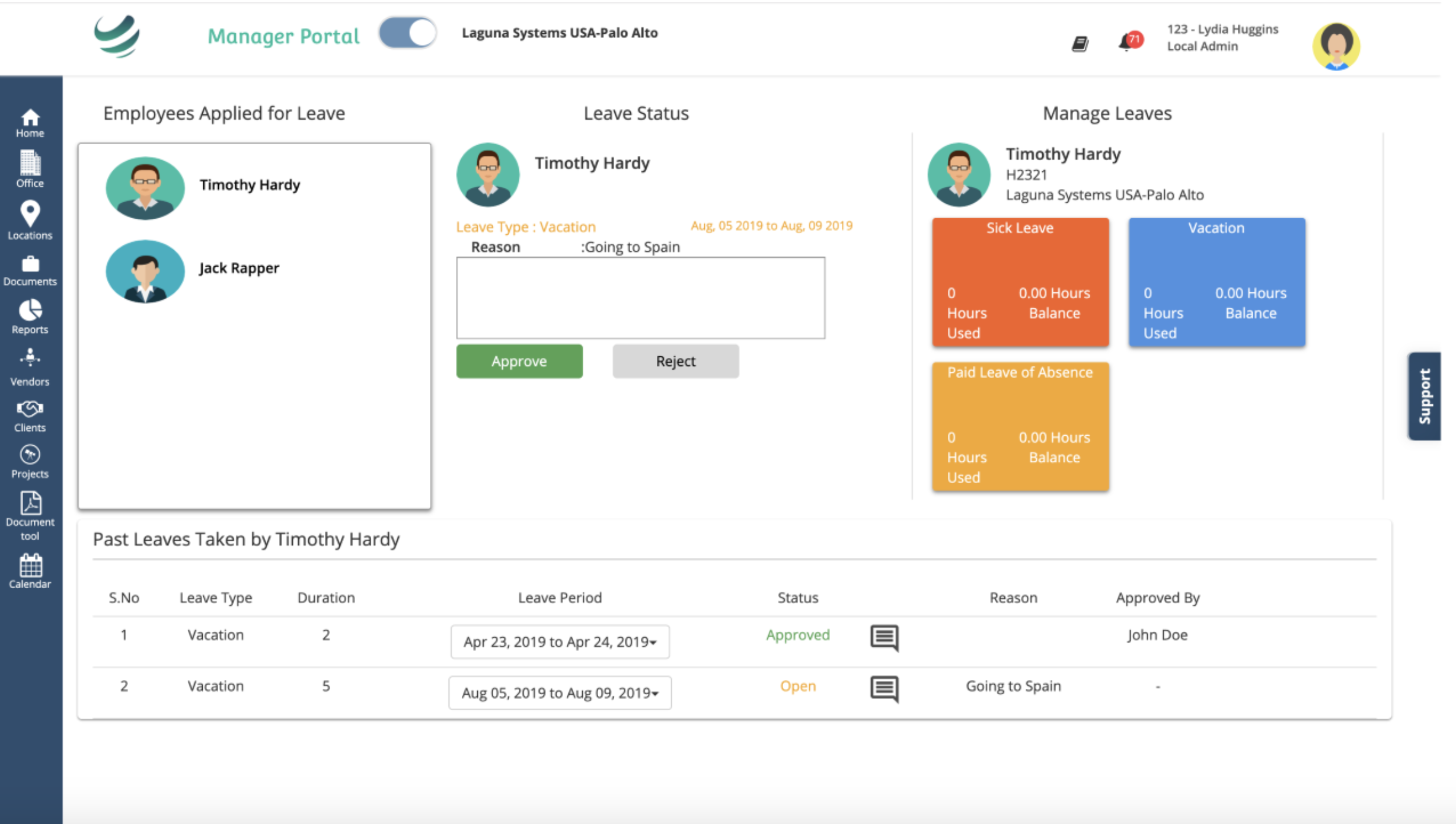View comment icon for Approved leave row
1456x824 pixels.
click(x=884, y=638)
